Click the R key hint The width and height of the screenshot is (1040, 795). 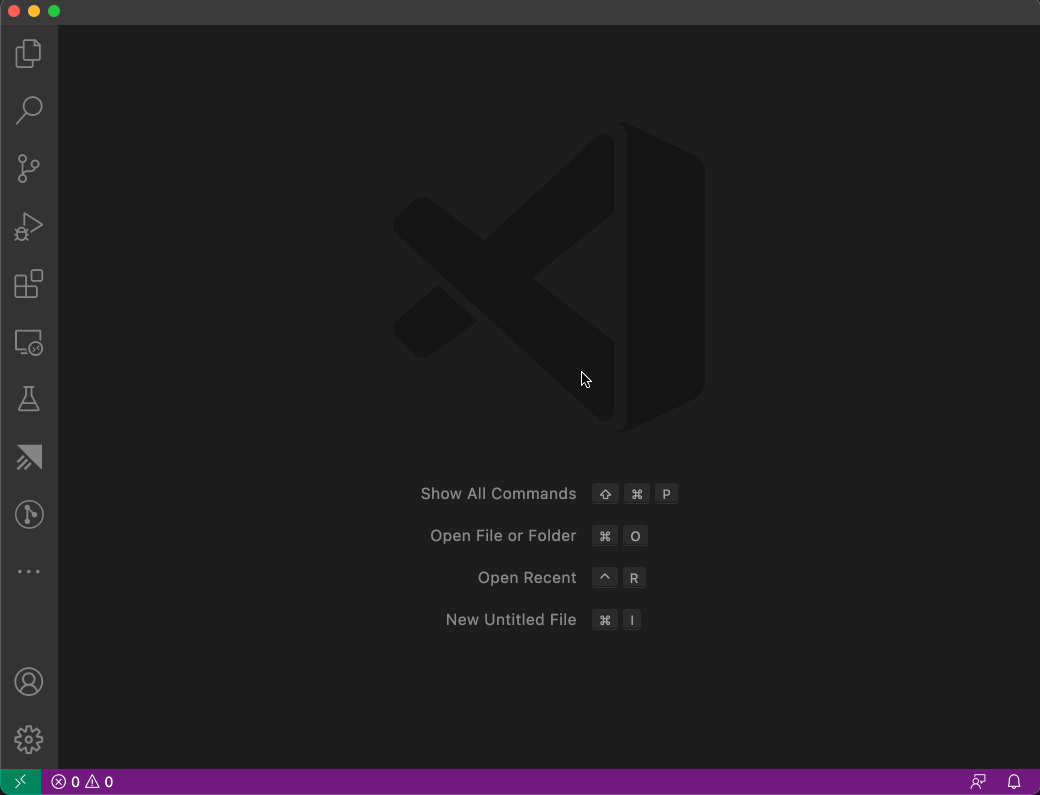click(x=634, y=578)
